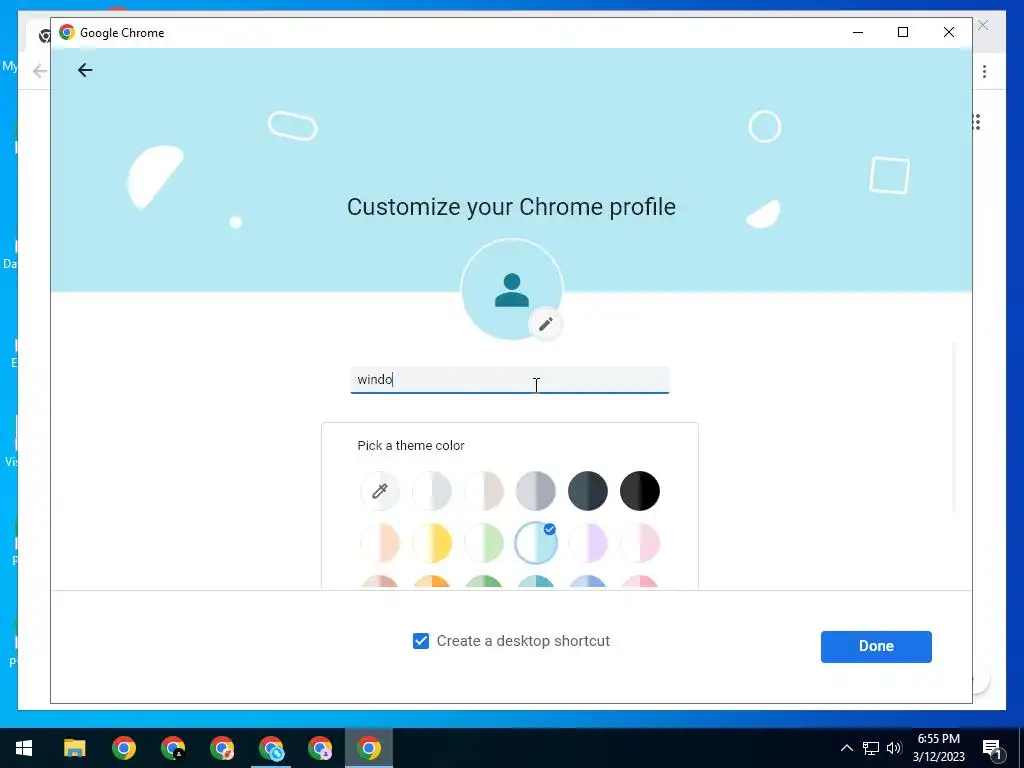Open the fifth Chrome profile taskbar icon
This screenshot has width=1024, height=768.
(320, 748)
